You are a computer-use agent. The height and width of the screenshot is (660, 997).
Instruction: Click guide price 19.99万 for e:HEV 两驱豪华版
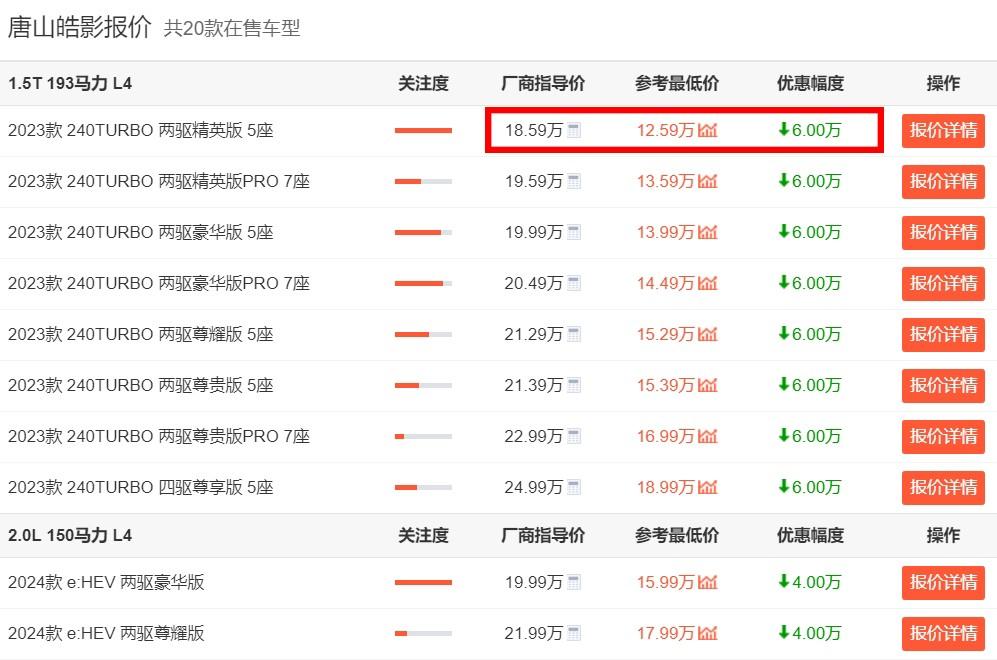coord(534,582)
